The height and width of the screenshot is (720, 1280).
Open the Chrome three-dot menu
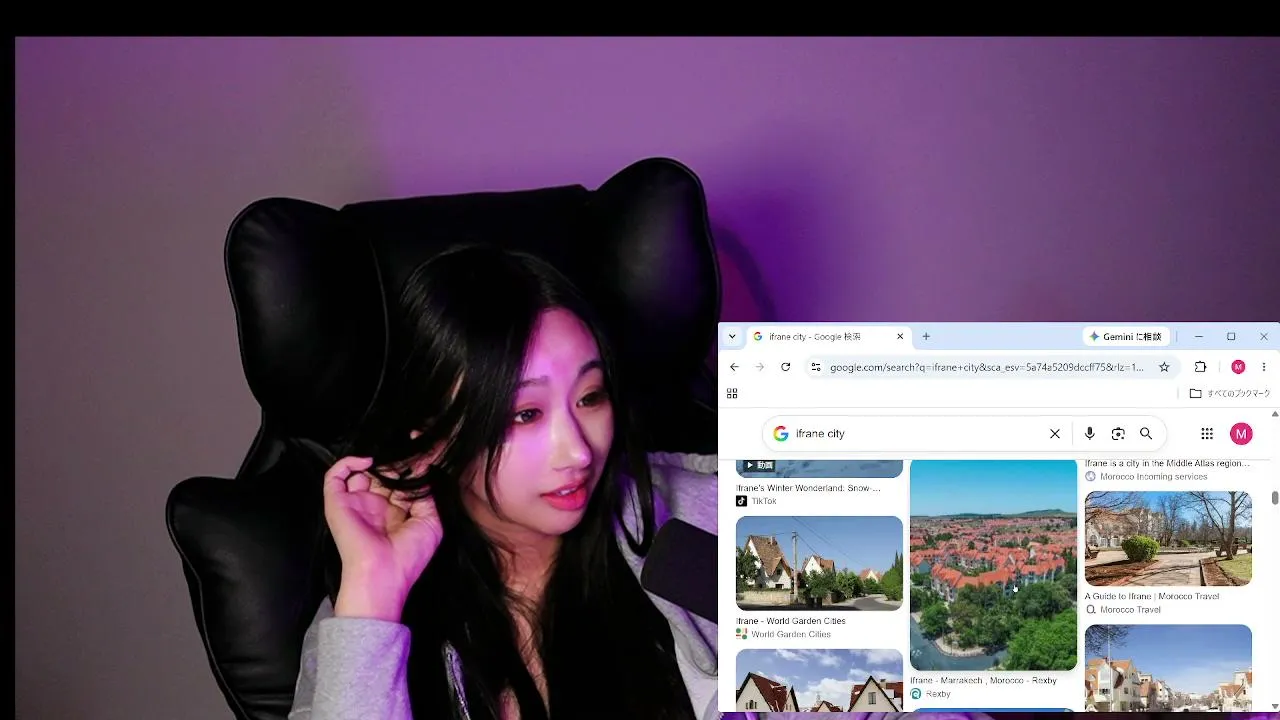pos(1264,367)
